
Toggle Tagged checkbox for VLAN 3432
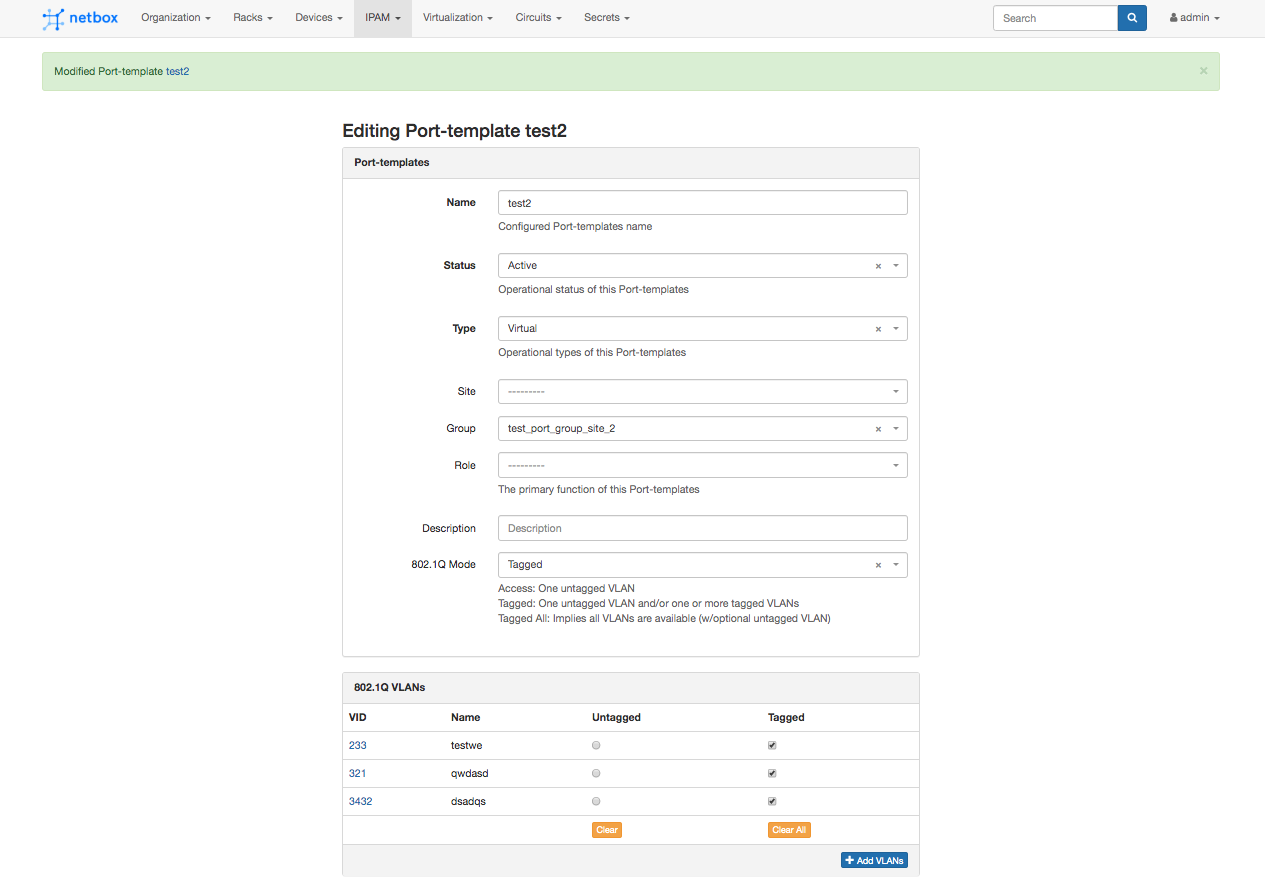tap(772, 801)
